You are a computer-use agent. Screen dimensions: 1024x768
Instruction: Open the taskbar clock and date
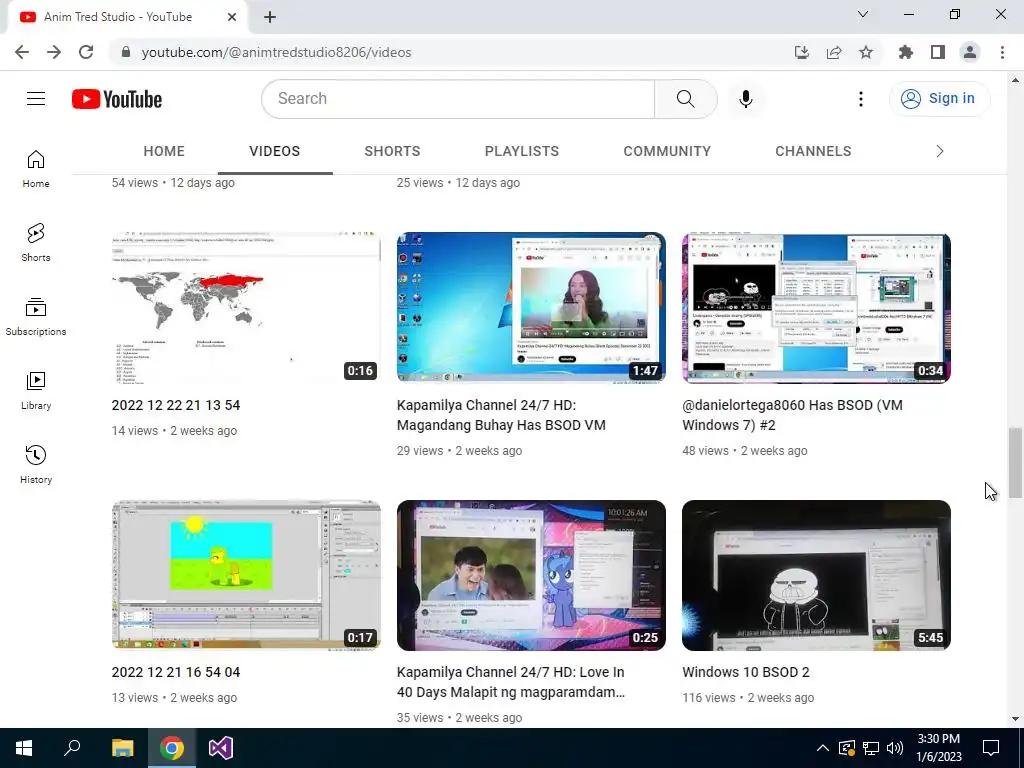[x=939, y=748]
